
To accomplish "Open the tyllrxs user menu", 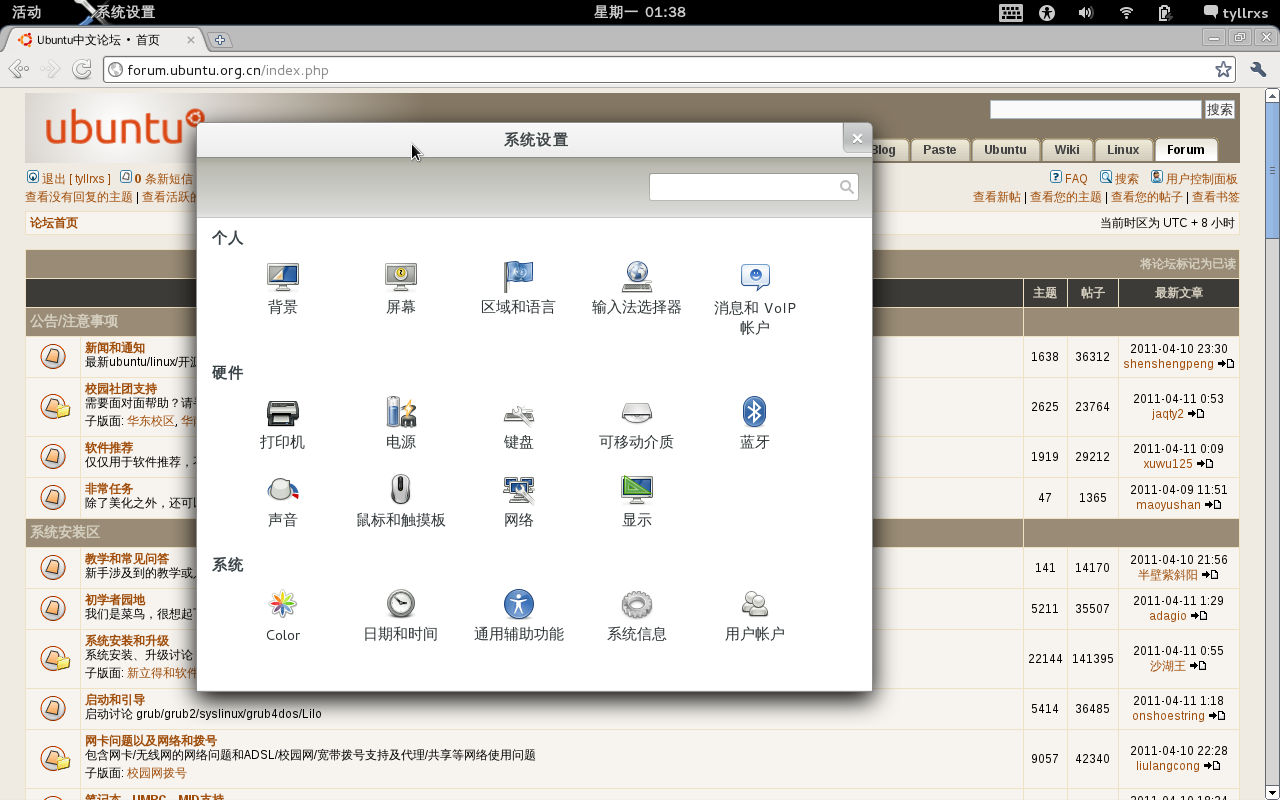I will coord(1236,12).
